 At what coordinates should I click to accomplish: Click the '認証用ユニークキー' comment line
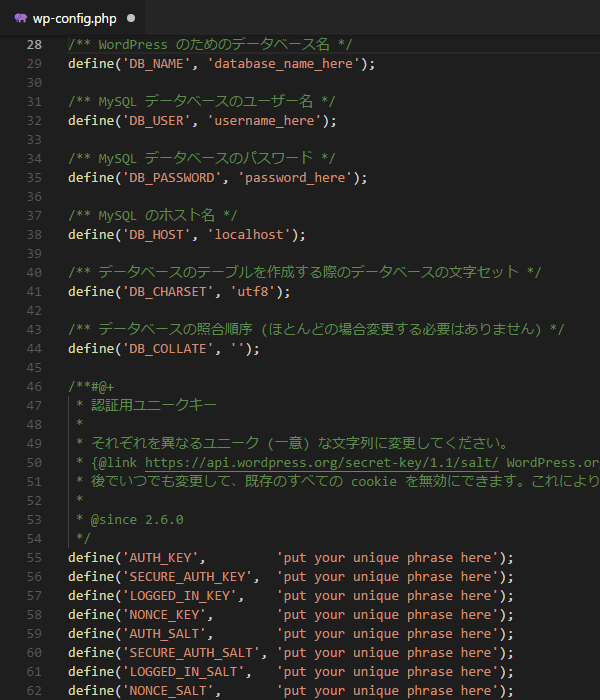tap(154, 405)
